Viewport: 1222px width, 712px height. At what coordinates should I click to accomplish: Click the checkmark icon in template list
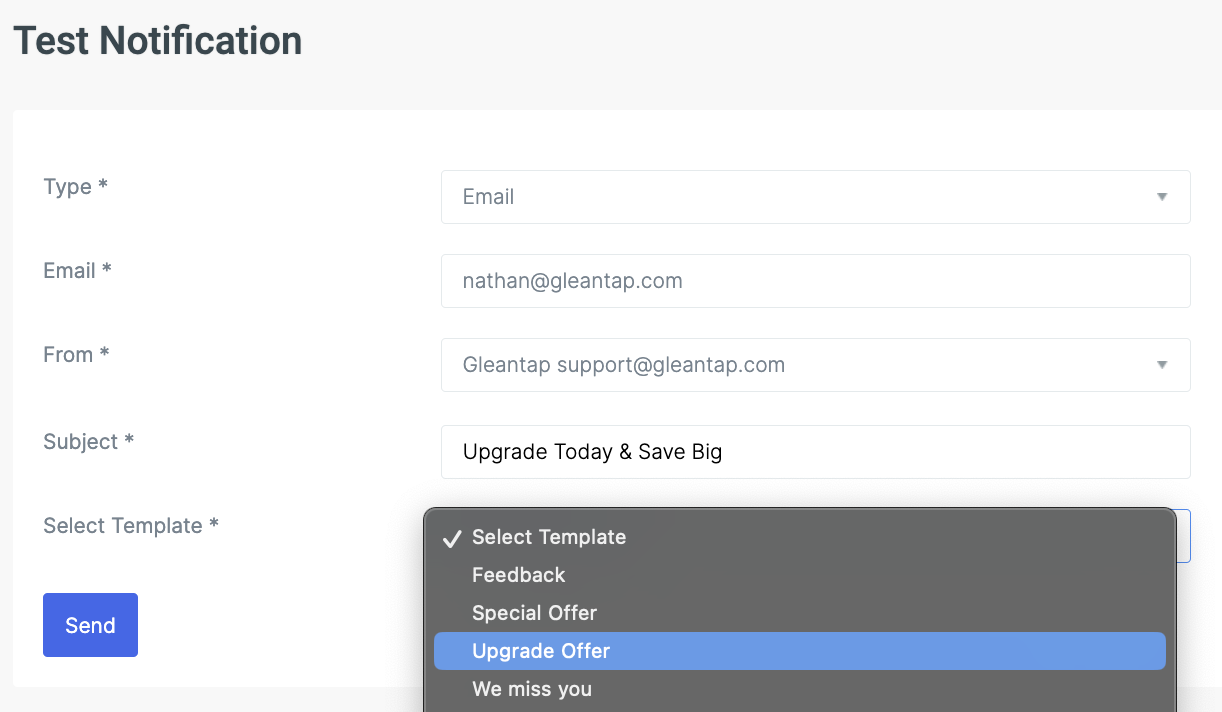[x=451, y=538]
